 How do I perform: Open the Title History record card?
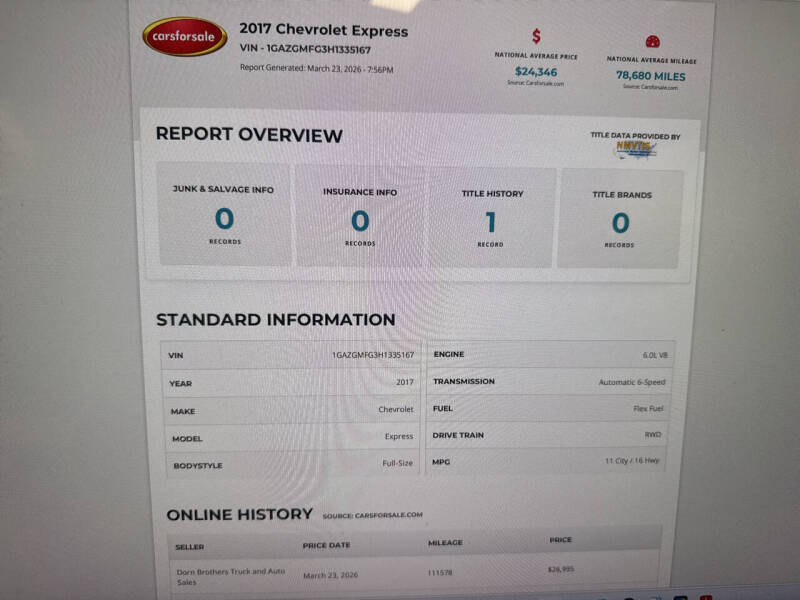(x=491, y=218)
